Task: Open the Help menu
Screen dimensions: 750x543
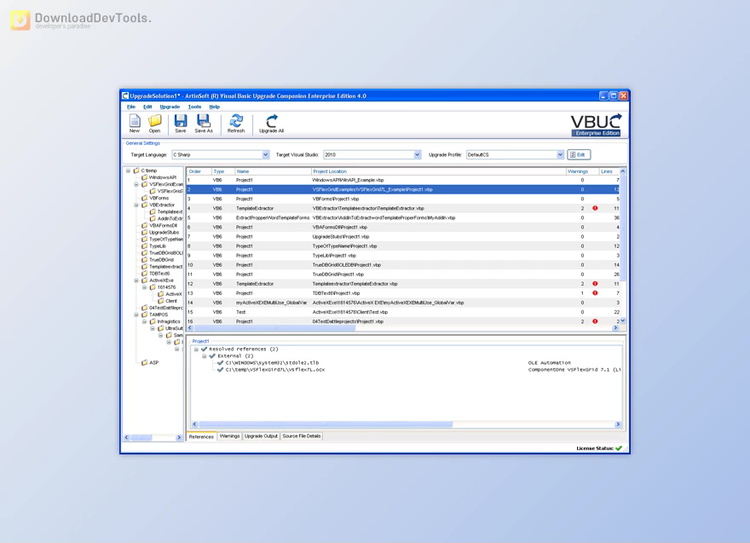Action: [x=214, y=107]
